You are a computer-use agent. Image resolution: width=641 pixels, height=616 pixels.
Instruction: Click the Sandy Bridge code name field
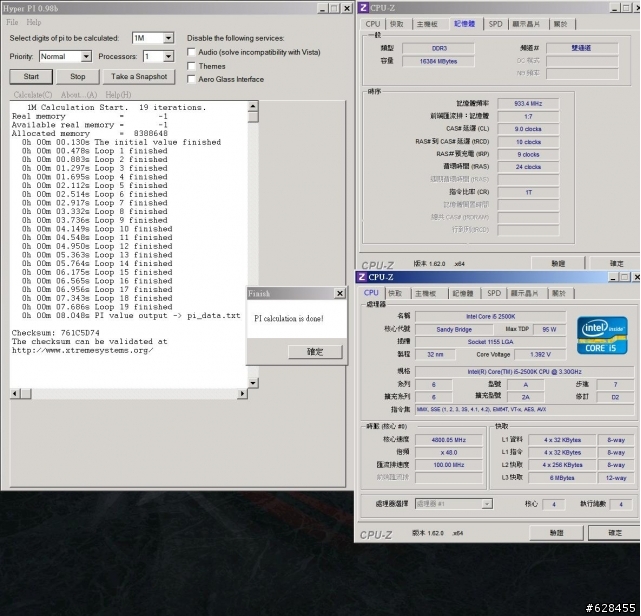tap(454, 329)
